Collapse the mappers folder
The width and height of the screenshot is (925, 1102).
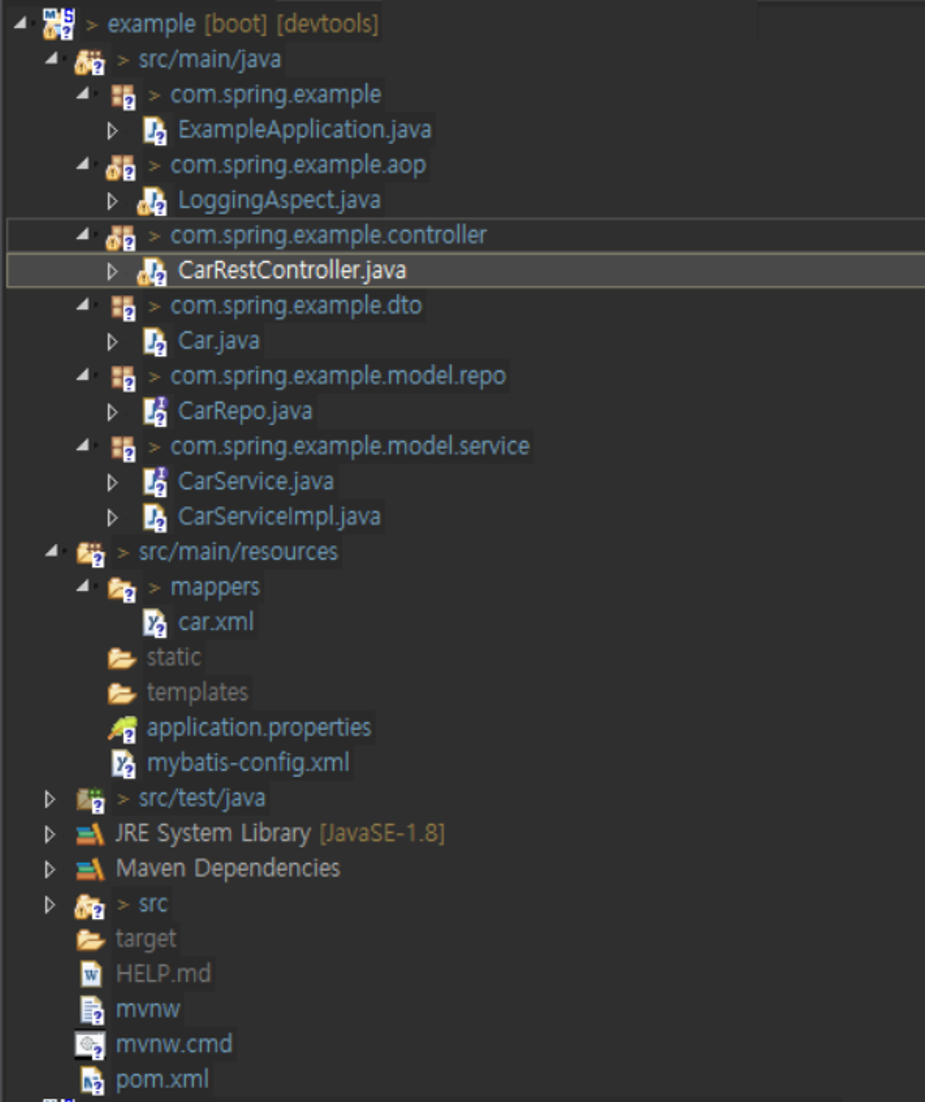[83, 586]
